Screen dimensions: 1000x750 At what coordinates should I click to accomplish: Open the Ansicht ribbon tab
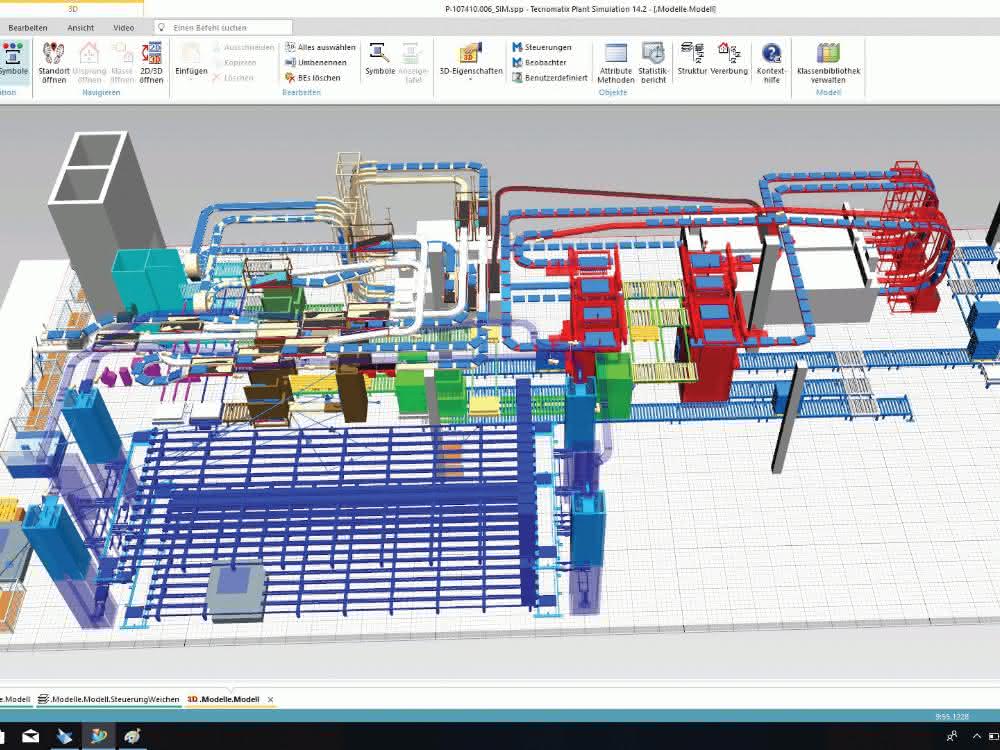pyautogui.click(x=80, y=27)
